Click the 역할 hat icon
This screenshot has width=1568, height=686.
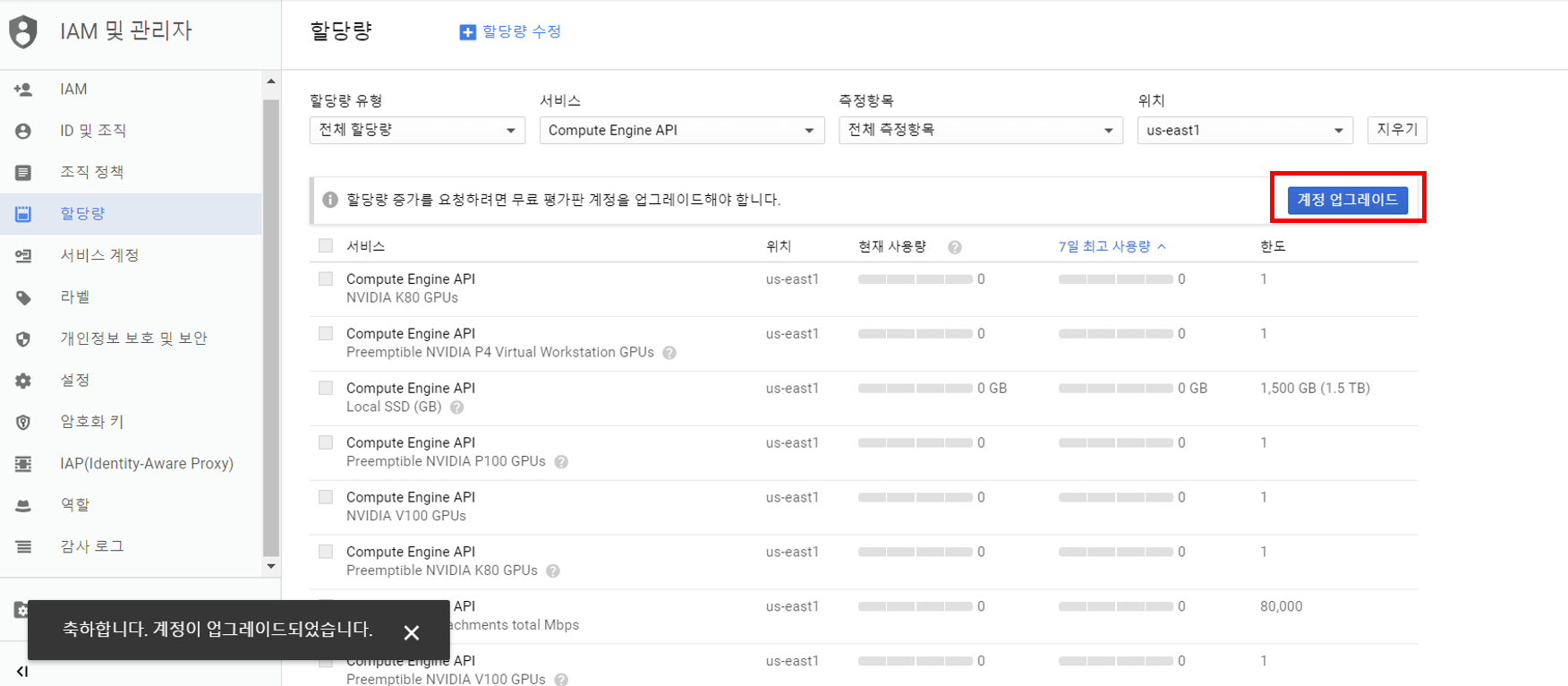click(23, 505)
